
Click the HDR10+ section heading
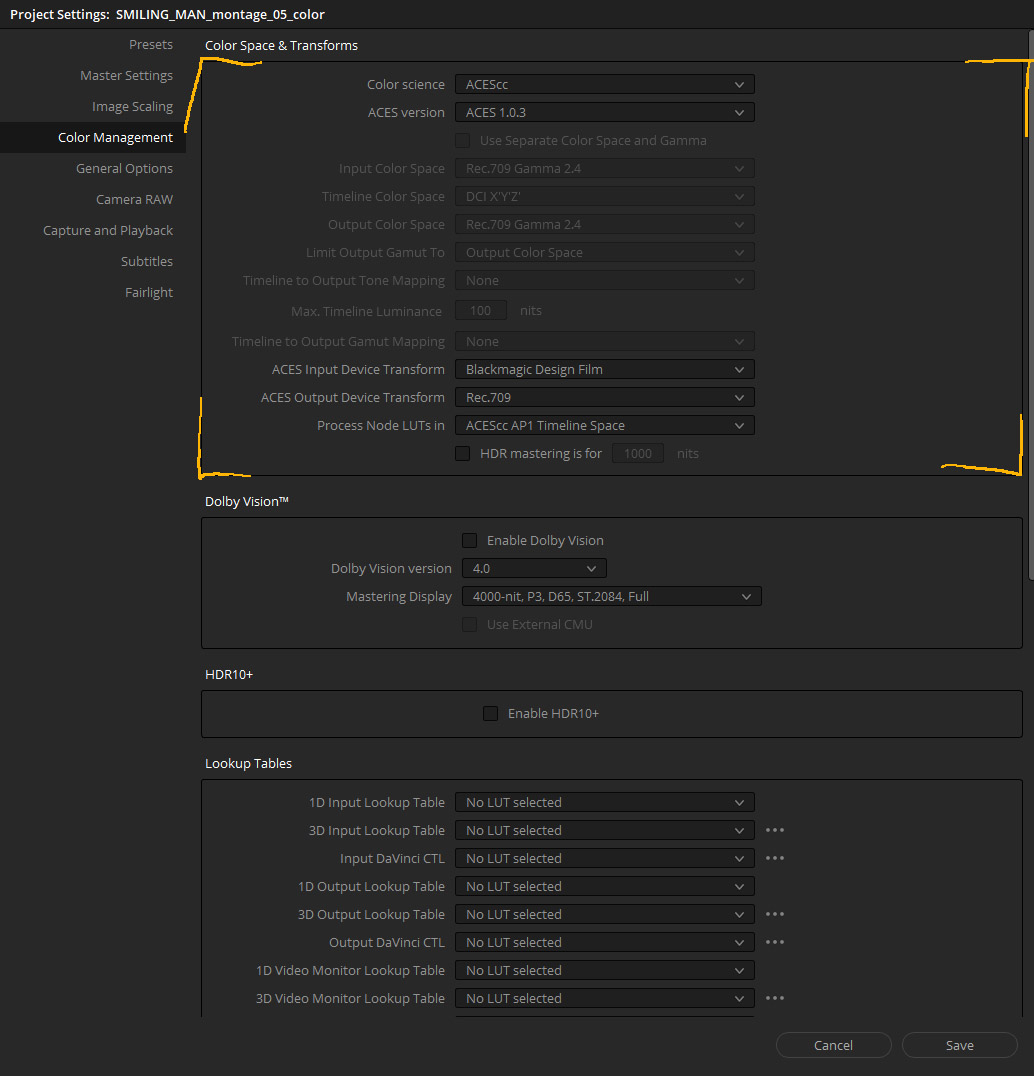(x=229, y=675)
